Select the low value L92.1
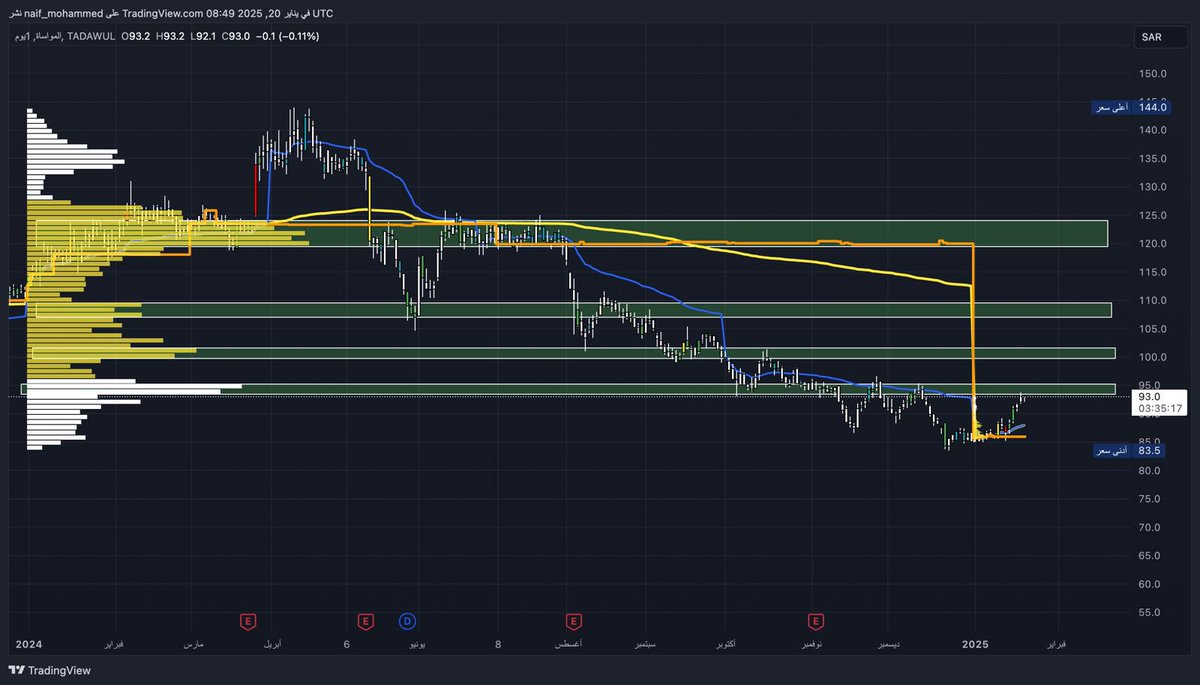 tap(202, 36)
